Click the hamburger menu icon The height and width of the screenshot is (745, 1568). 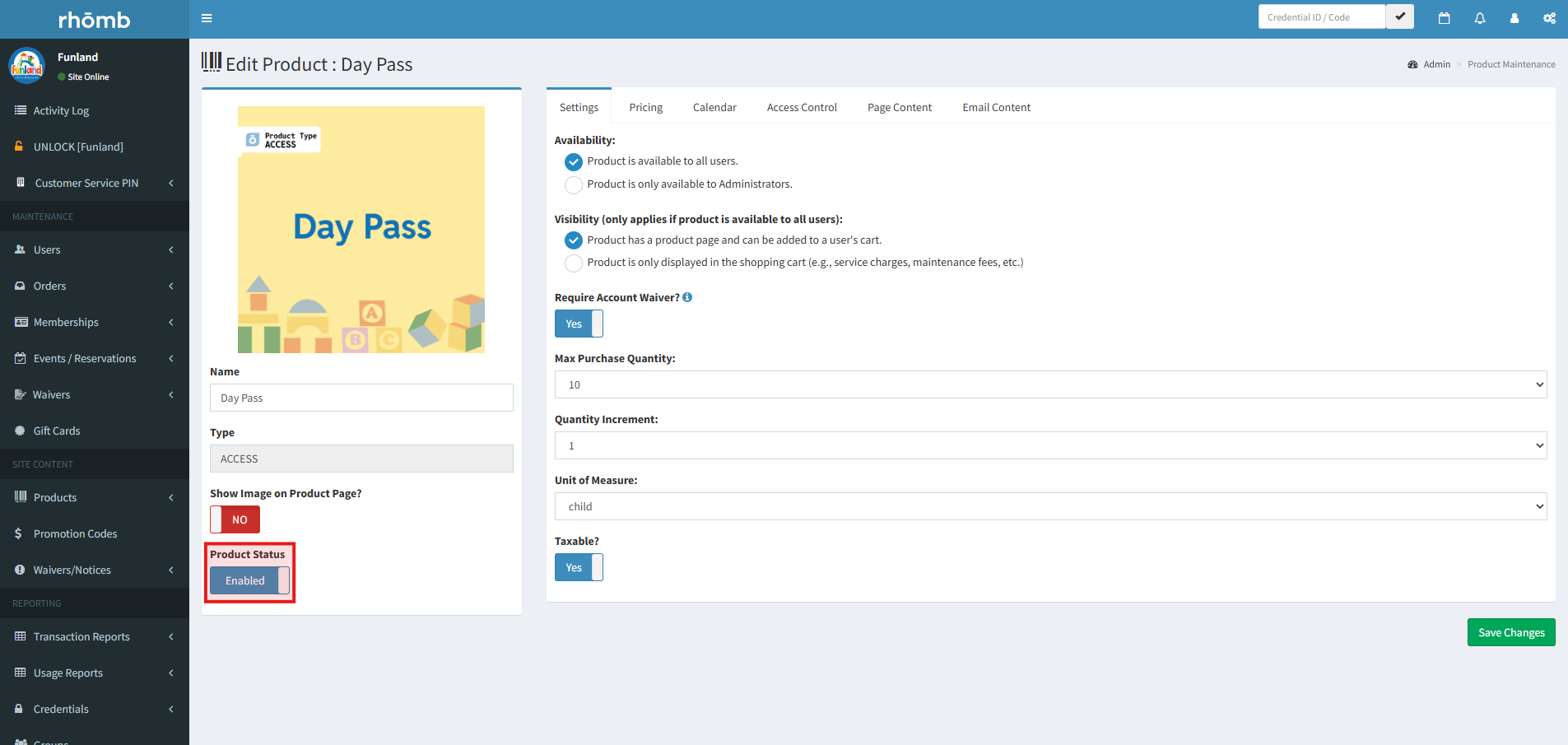click(x=207, y=18)
